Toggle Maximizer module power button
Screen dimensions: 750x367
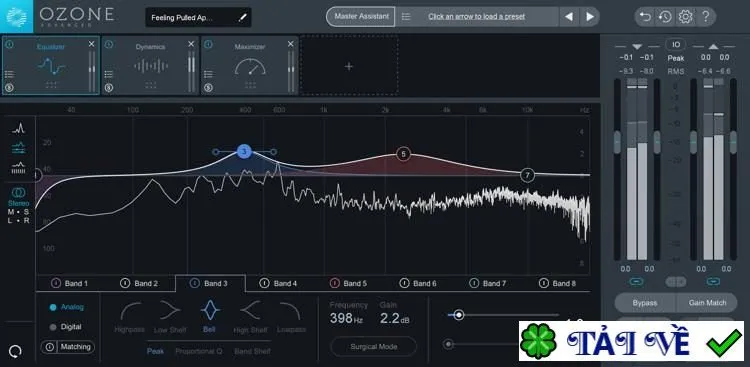(208, 44)
